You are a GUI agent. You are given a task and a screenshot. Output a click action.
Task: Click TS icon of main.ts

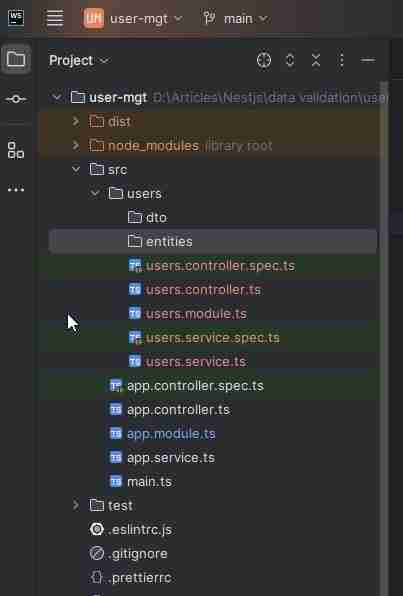(116, 482)
